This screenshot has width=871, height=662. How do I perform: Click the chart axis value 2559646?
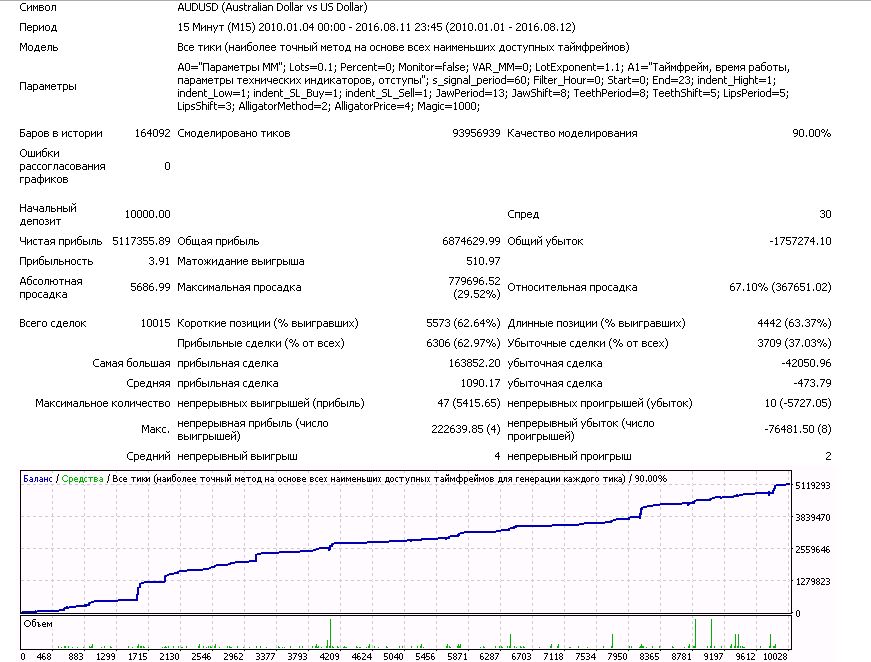813,550
